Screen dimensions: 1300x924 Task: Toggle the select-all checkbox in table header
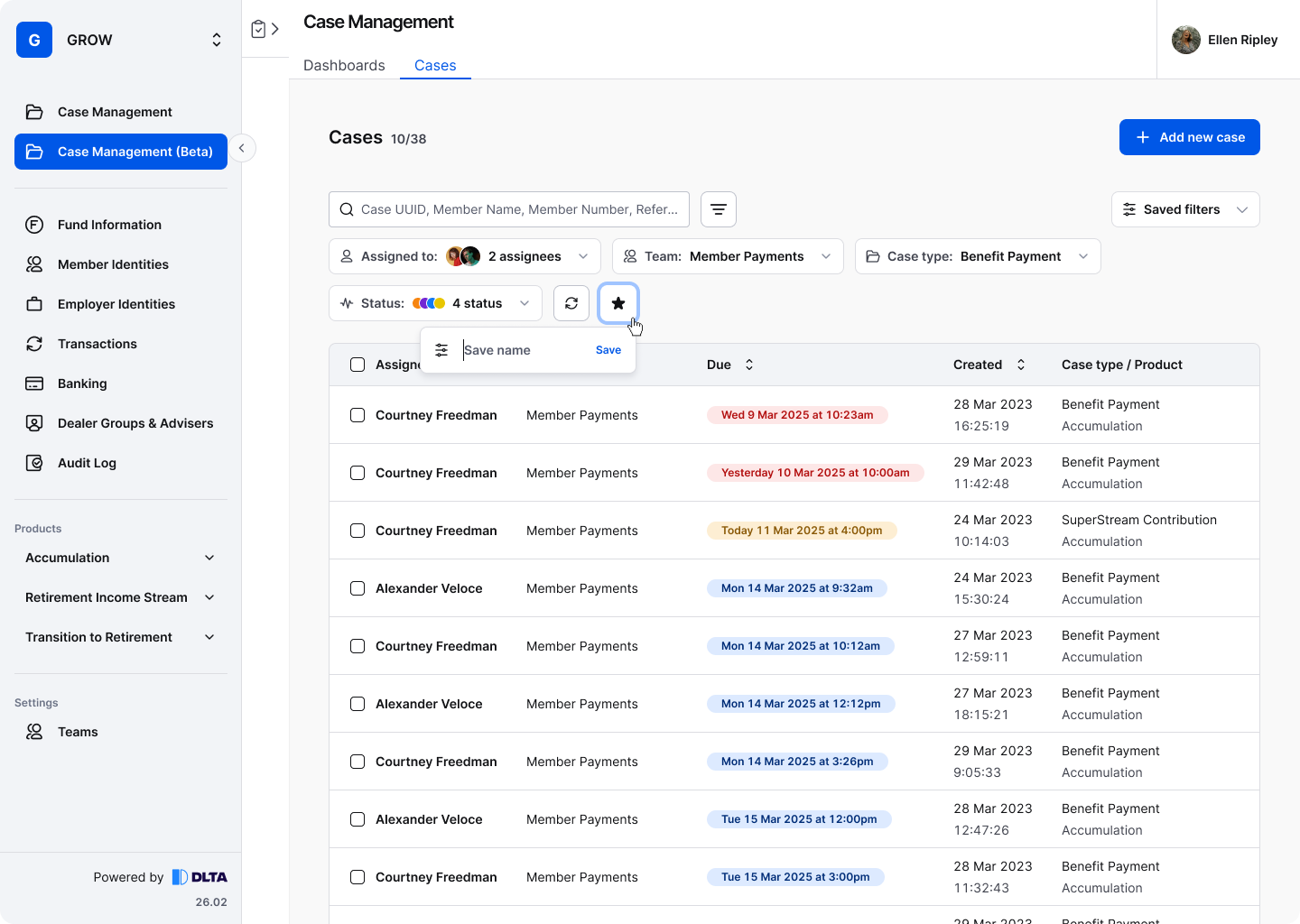[357, 365]
